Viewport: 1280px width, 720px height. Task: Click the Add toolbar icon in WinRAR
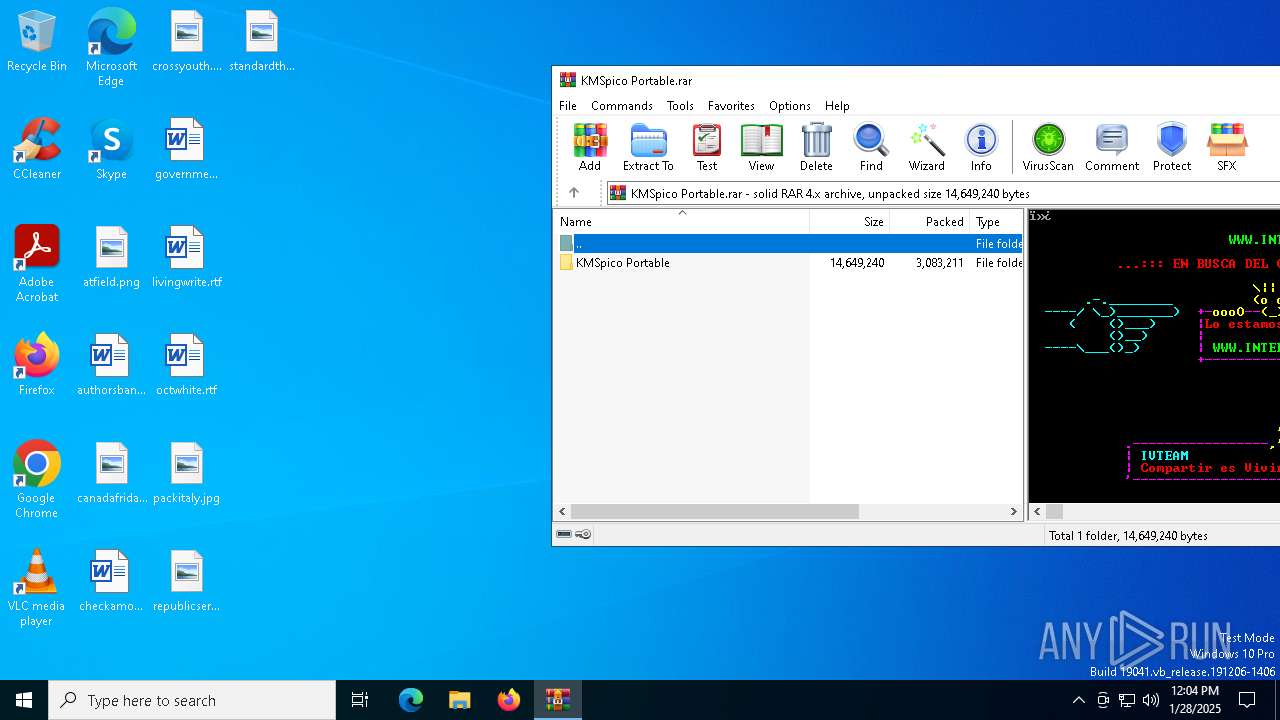pyautogui.click(x=590, y=147)
